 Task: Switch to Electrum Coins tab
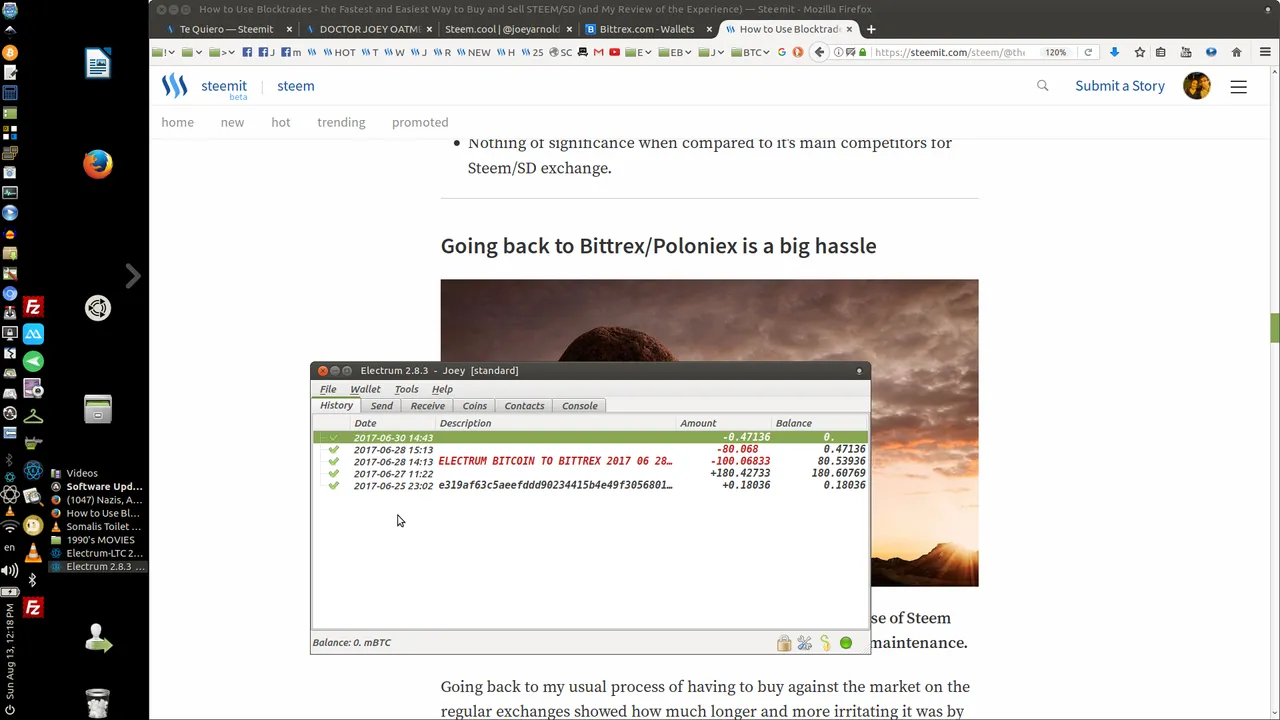(x=475, y=406)
